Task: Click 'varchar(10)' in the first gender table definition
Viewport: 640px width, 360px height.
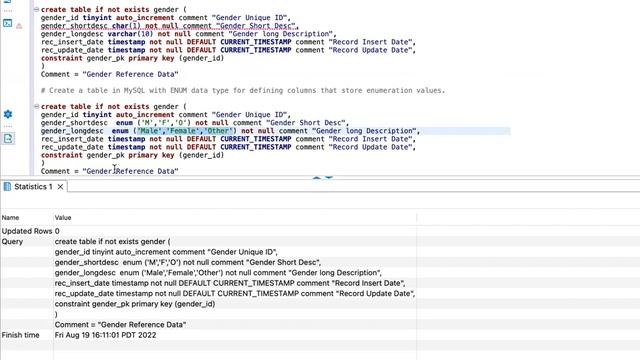Action: pos(130,34)
